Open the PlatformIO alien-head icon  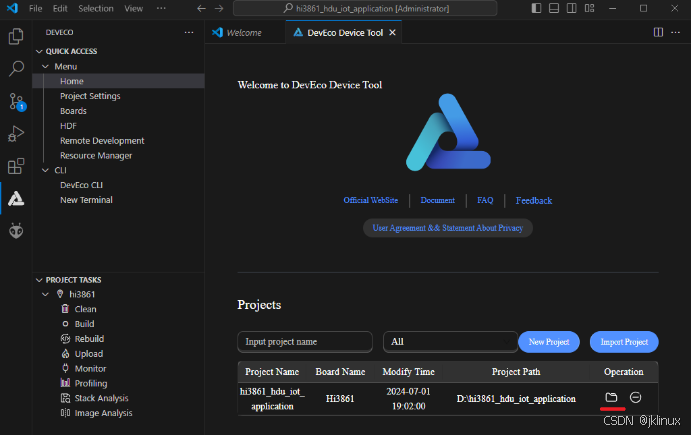point(16,231)
